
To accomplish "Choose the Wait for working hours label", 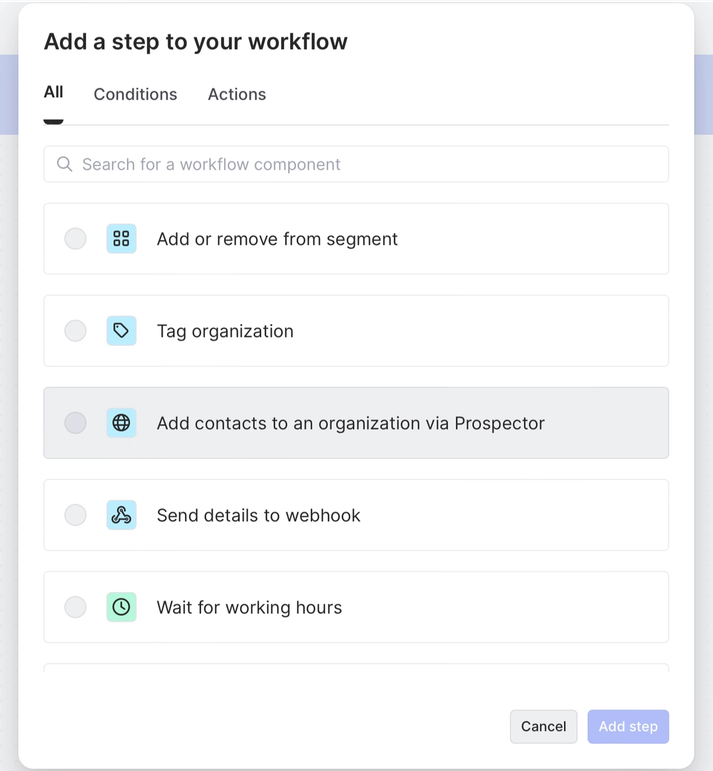I will click(x=249, y=607).
